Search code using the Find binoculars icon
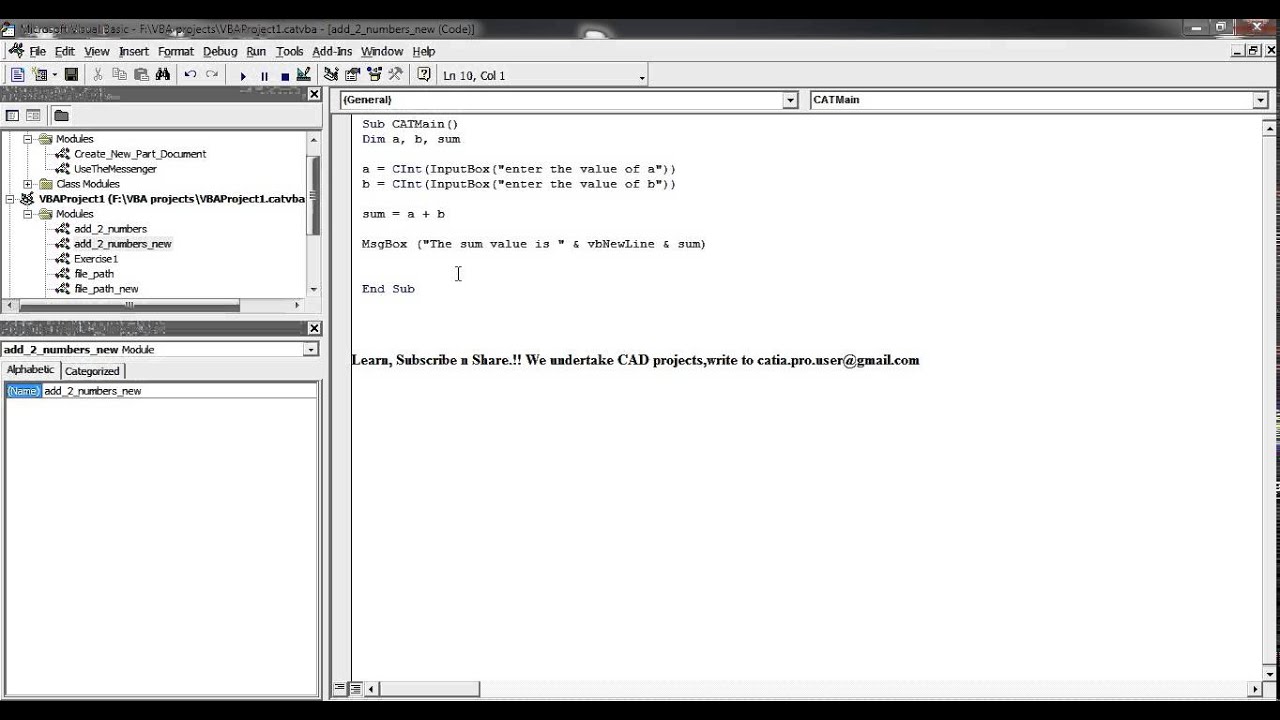The height and width of the screenshot is (720, 1280). (164, 74)
